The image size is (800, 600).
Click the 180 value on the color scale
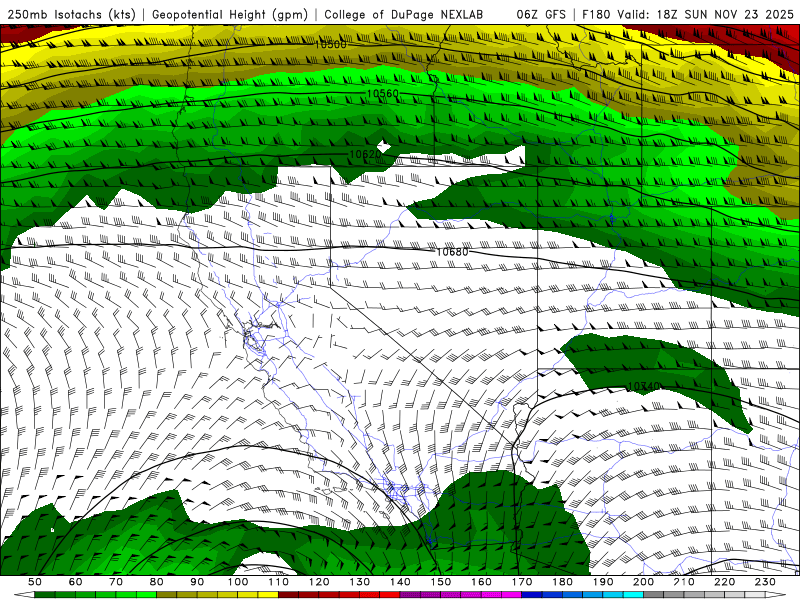562,582
